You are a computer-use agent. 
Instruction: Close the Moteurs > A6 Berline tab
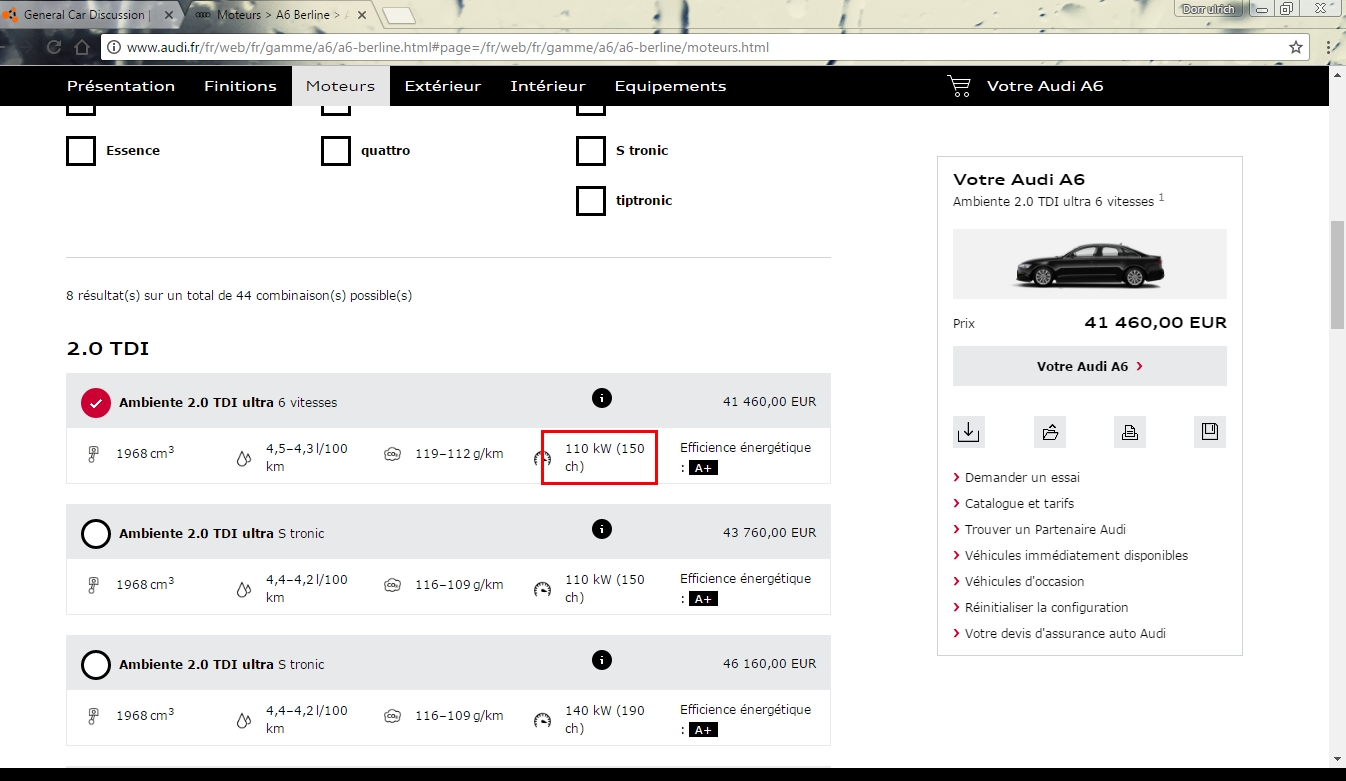pyautogui.click(x=360, y=15)
